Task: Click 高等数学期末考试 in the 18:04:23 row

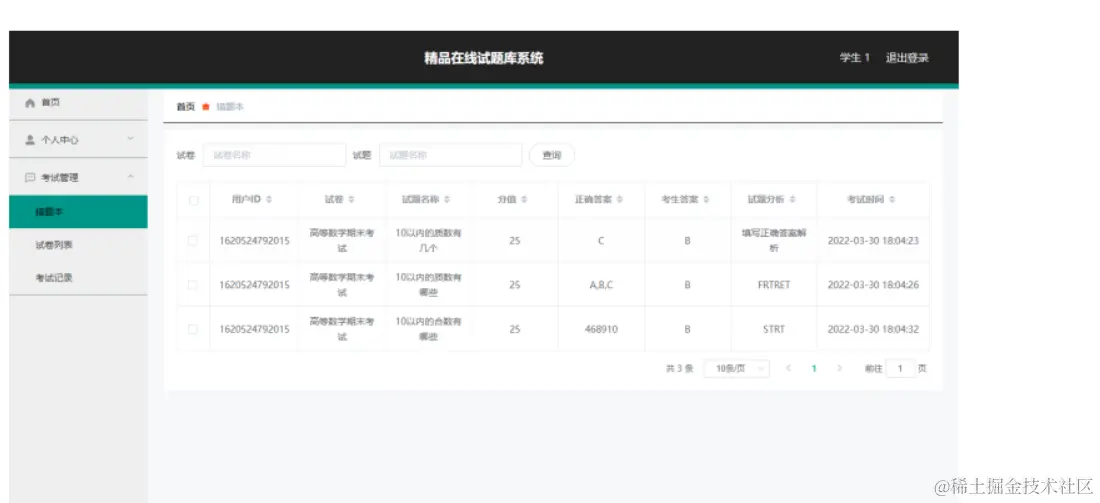Action: [342, 241]
